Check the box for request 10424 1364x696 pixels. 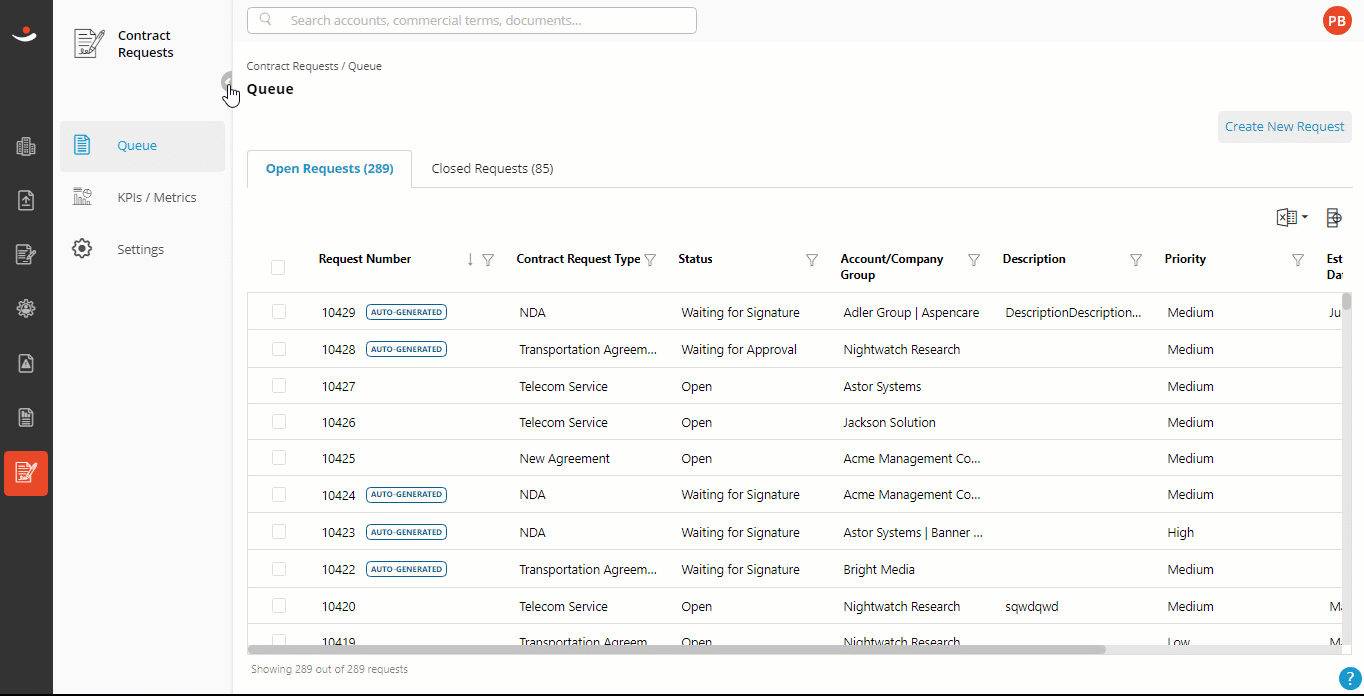279,494
